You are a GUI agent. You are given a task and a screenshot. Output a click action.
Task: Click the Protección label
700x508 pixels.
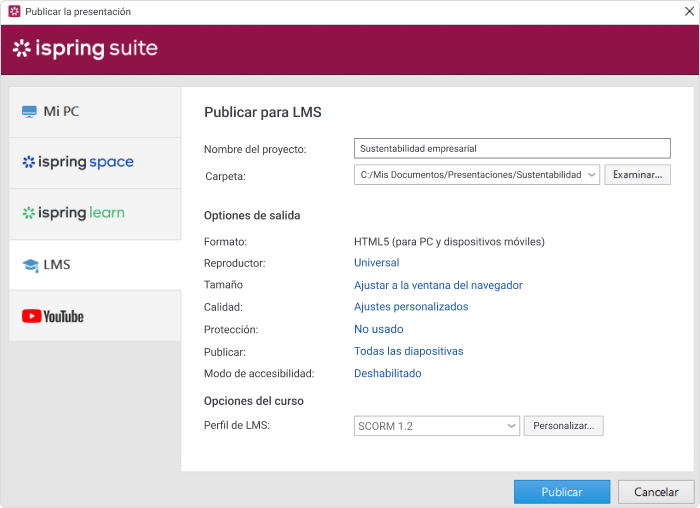pyautogui.click(x=231, y=329)
